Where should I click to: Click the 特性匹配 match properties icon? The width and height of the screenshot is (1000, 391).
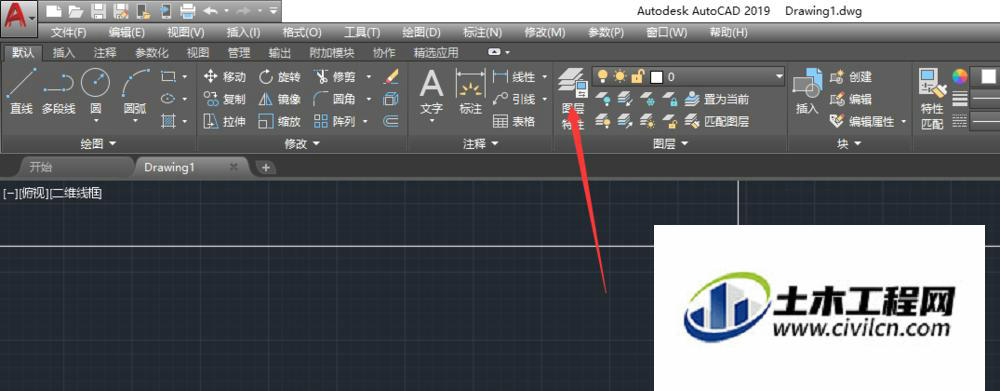(932, 99)
